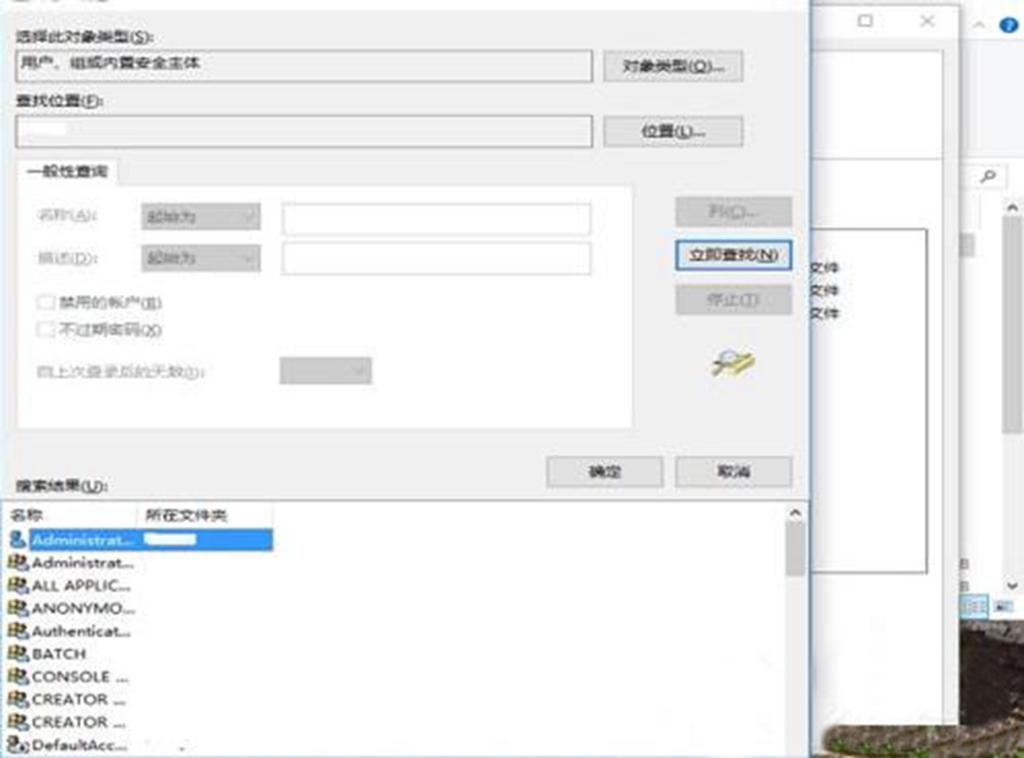Open the 名称 condition dropdown showing 起始为
1024x758 pixels.
198,217
